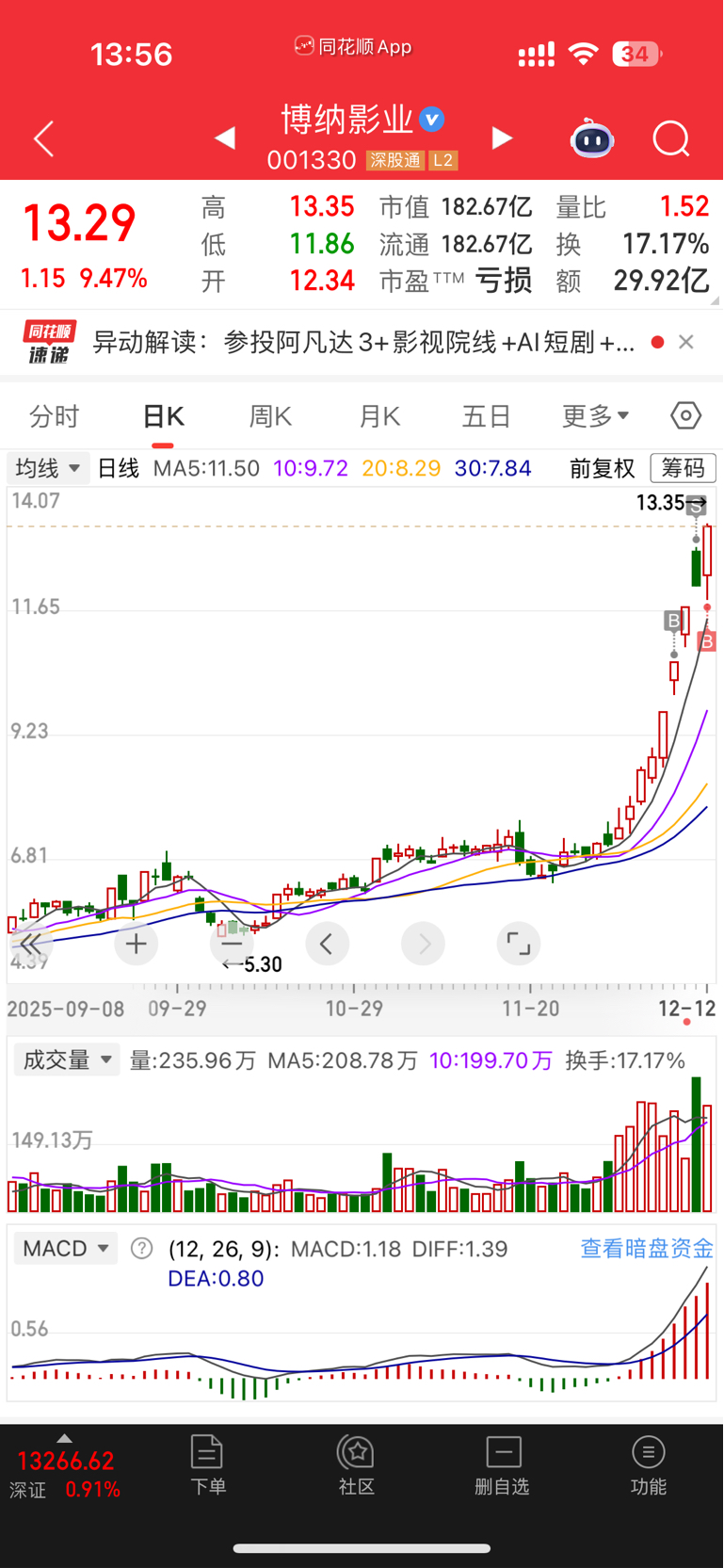Open 社区 community icon
The width and height of the screenshot is (724, 1568).
pos(356,1452)
